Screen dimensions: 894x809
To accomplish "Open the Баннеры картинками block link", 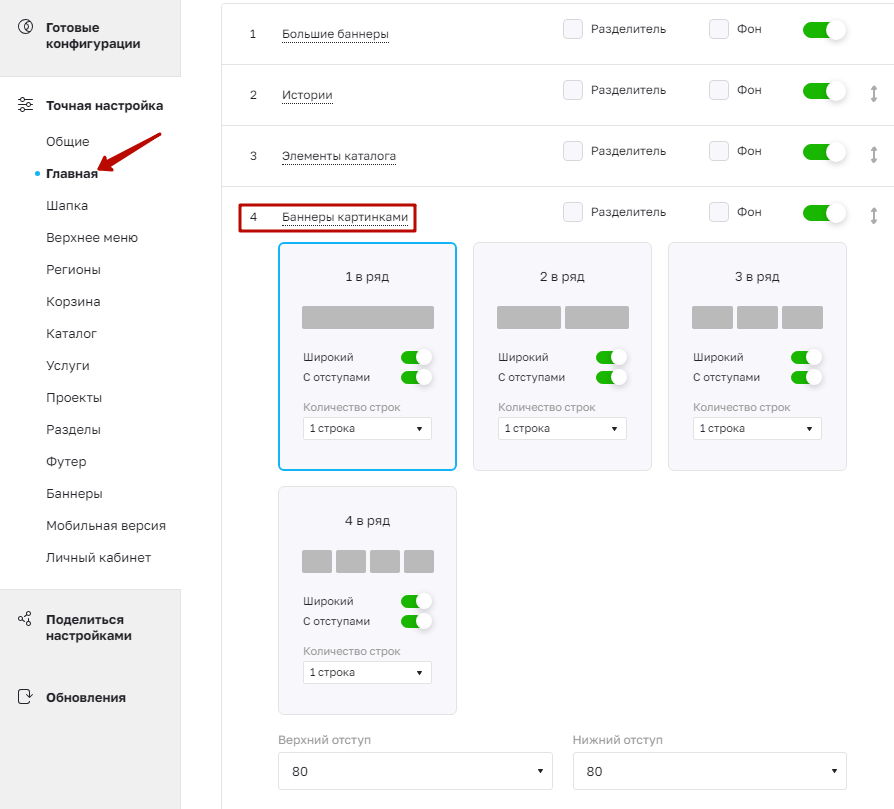I will (345, 217).
